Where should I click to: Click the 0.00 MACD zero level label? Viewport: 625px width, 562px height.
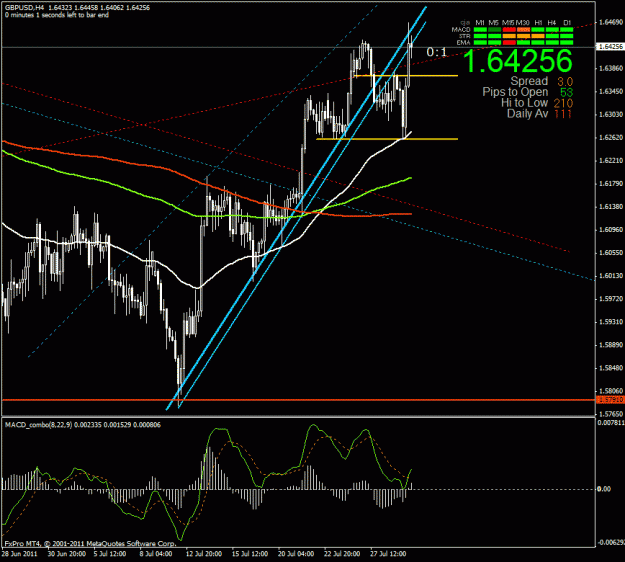click(604, 489)
